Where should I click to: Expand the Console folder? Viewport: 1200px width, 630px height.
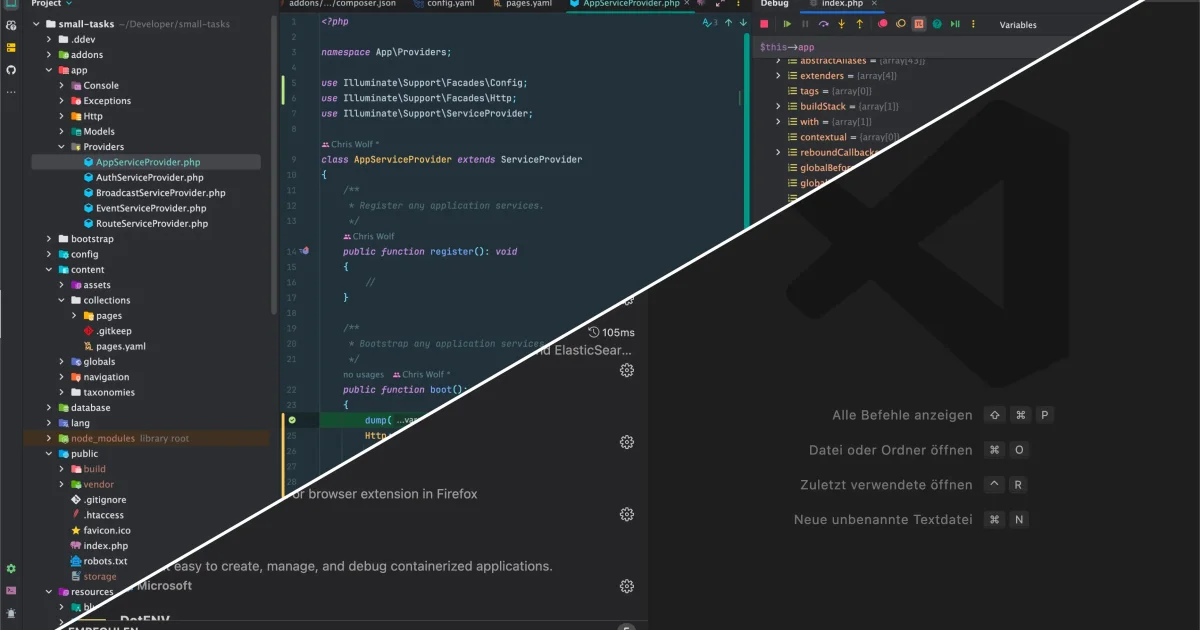point(61,85)
